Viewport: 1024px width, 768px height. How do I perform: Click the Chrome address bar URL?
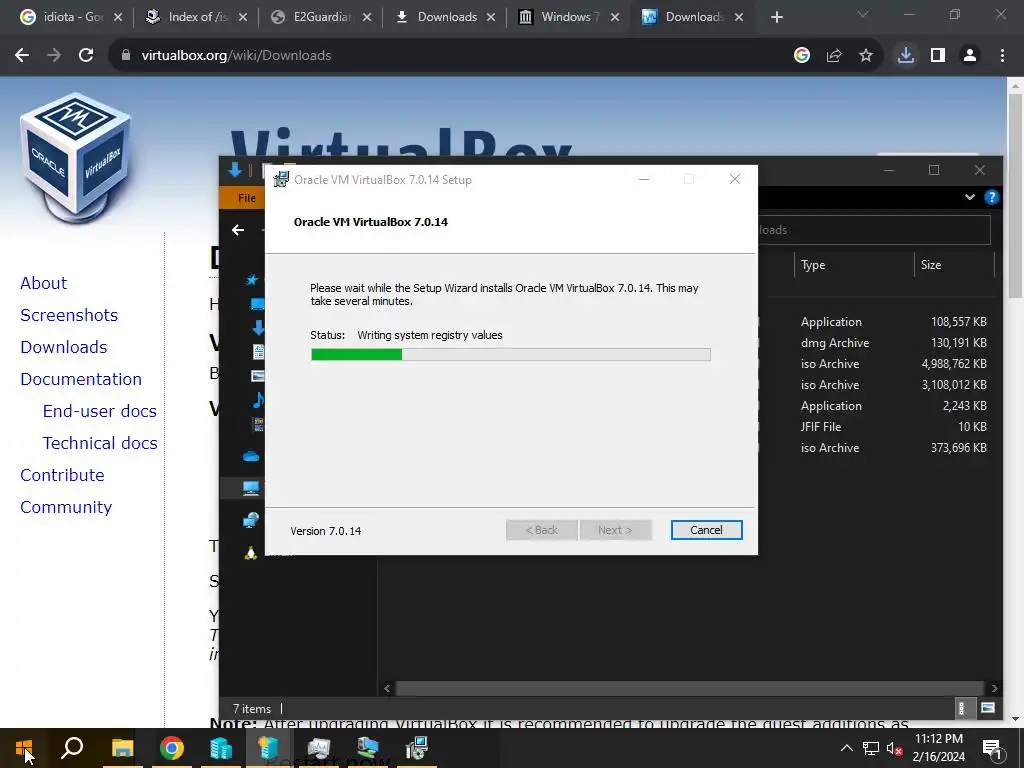(x=236, y=56)
